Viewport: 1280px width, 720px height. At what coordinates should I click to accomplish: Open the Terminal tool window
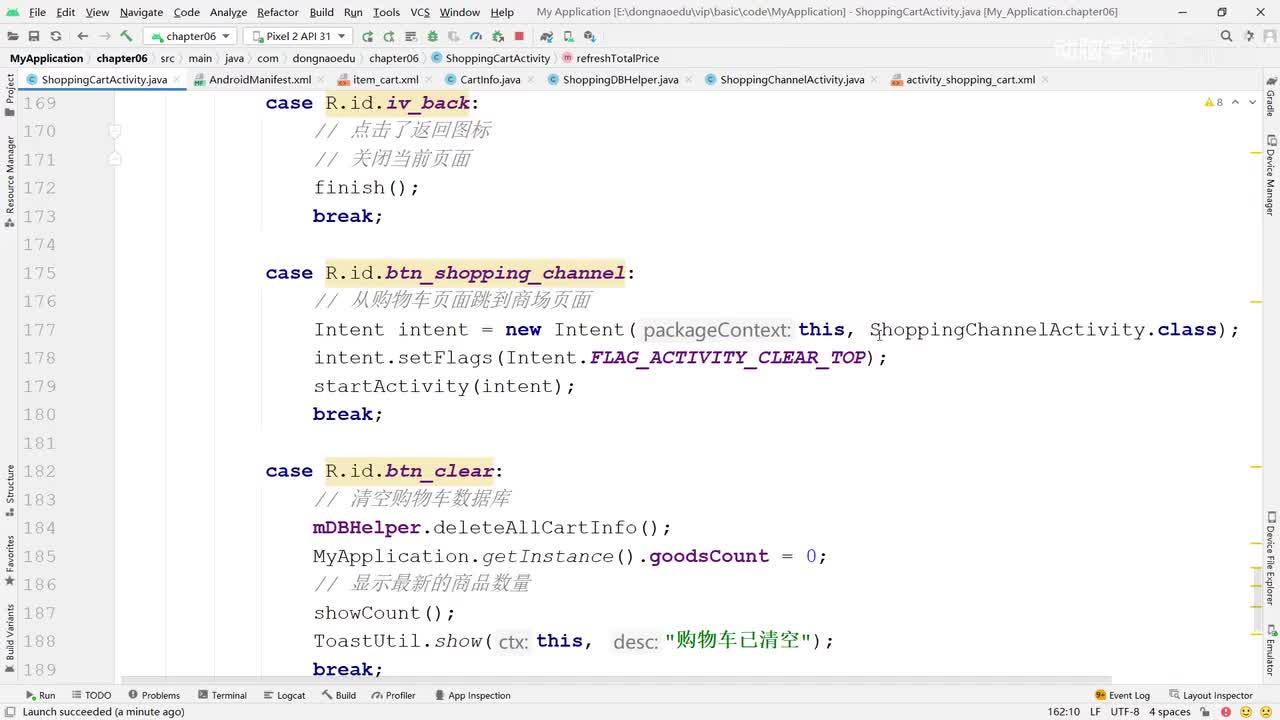click(x=222, y=695)
